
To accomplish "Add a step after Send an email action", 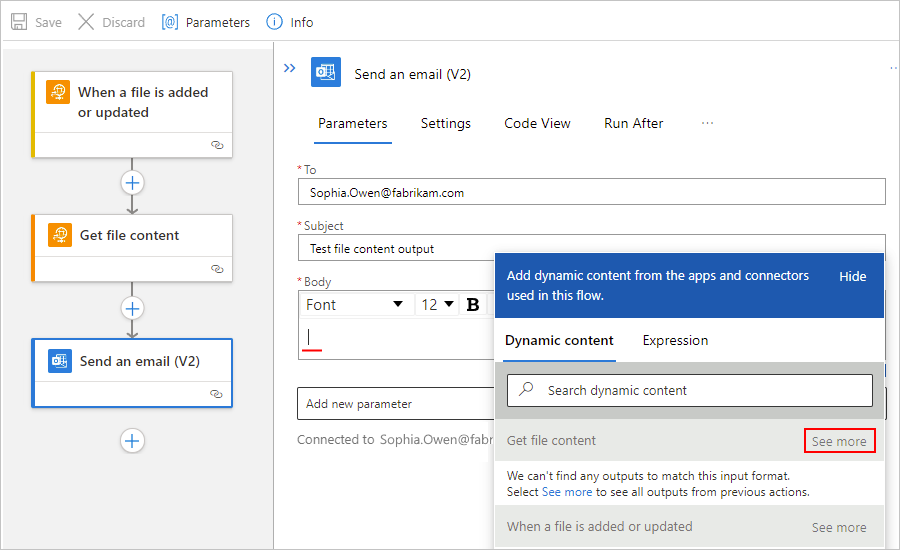I will tap(132, 440).
